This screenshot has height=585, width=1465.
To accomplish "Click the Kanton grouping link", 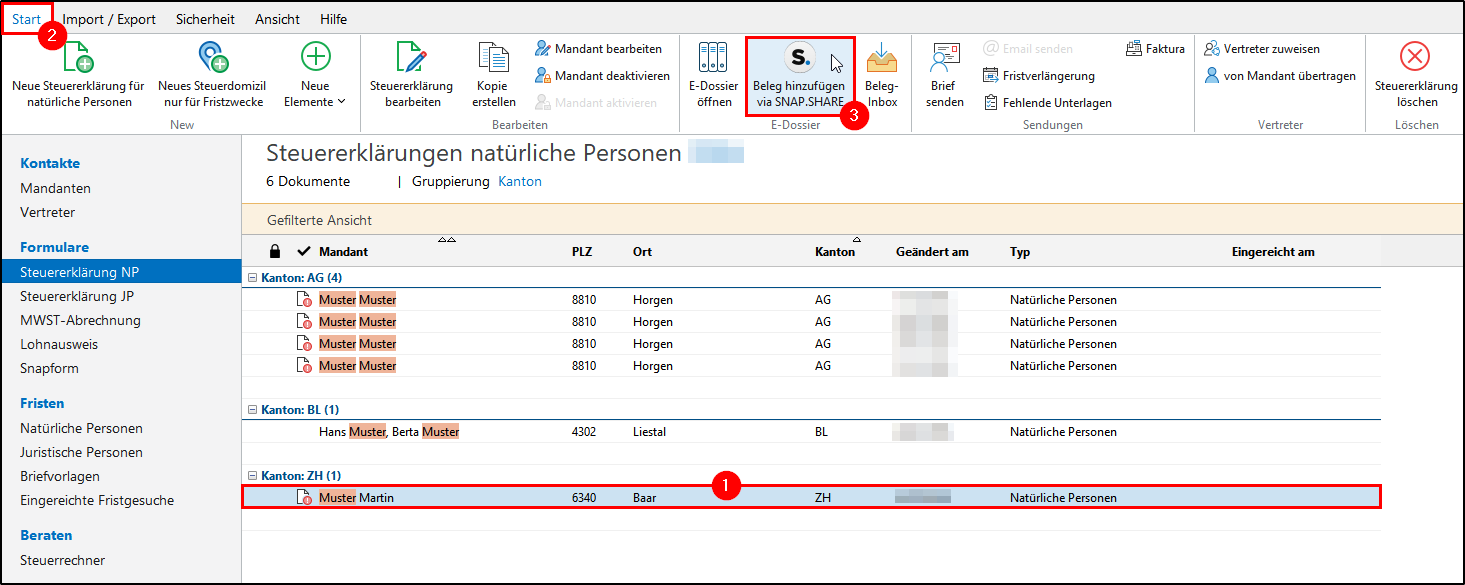I will coord(519,182).
